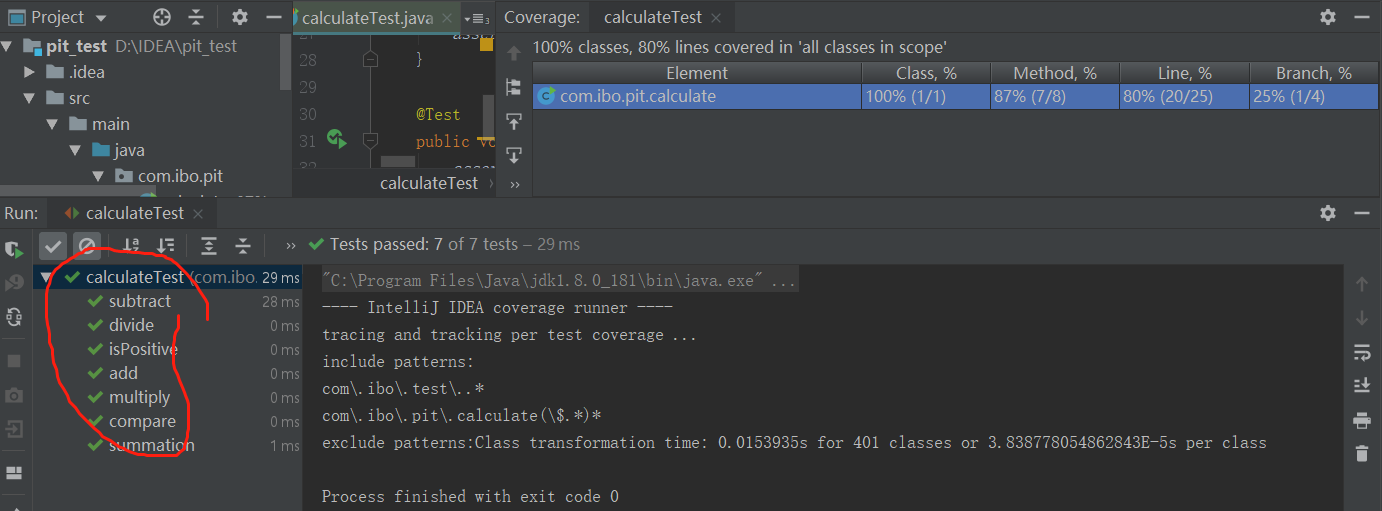Clear console with trash icon
The width and height of the screenshot is (1382, 511).
(1361, 454)
